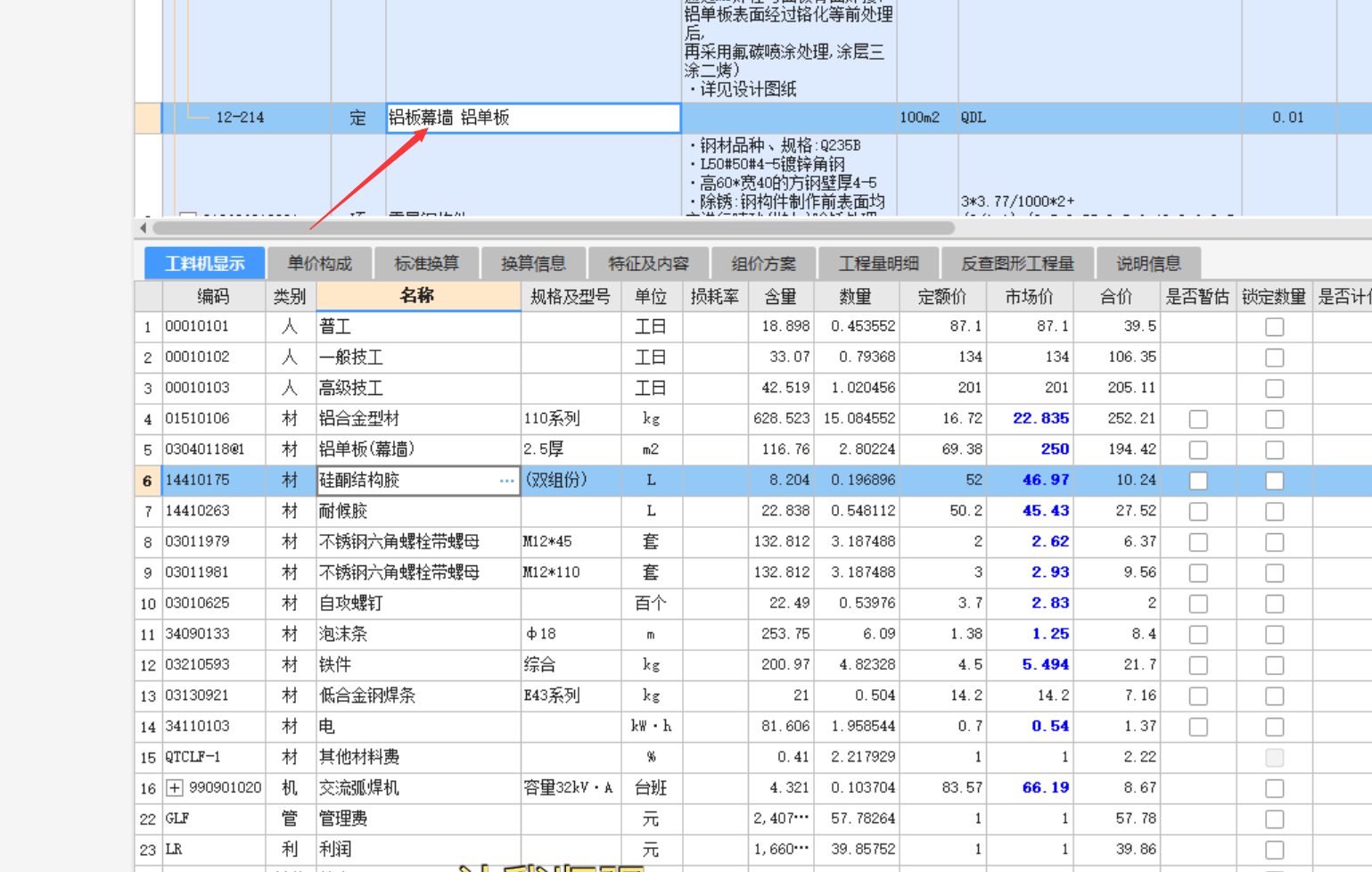Select the 低合金钢焊条 name cell
This screenshot has width=1372, height=872.
pos(418,695)
